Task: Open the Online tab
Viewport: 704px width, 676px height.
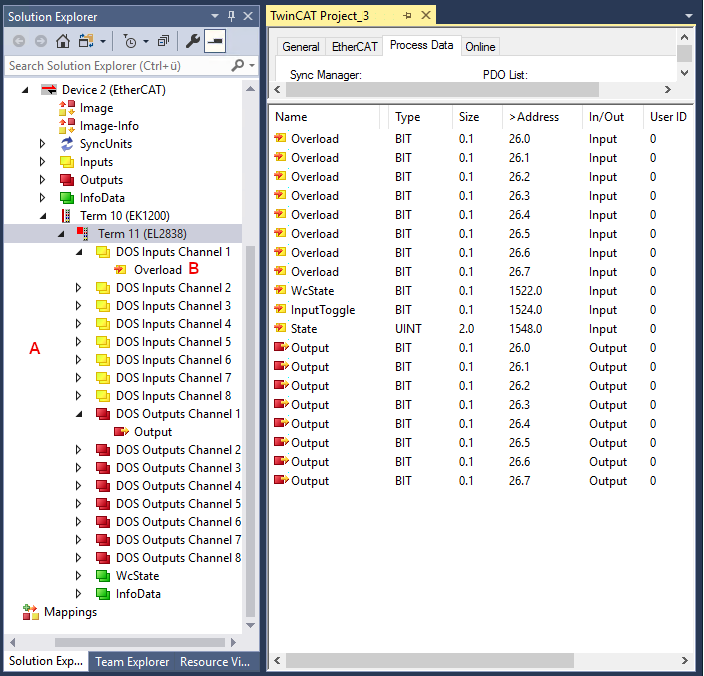Action: coord(480,46)
